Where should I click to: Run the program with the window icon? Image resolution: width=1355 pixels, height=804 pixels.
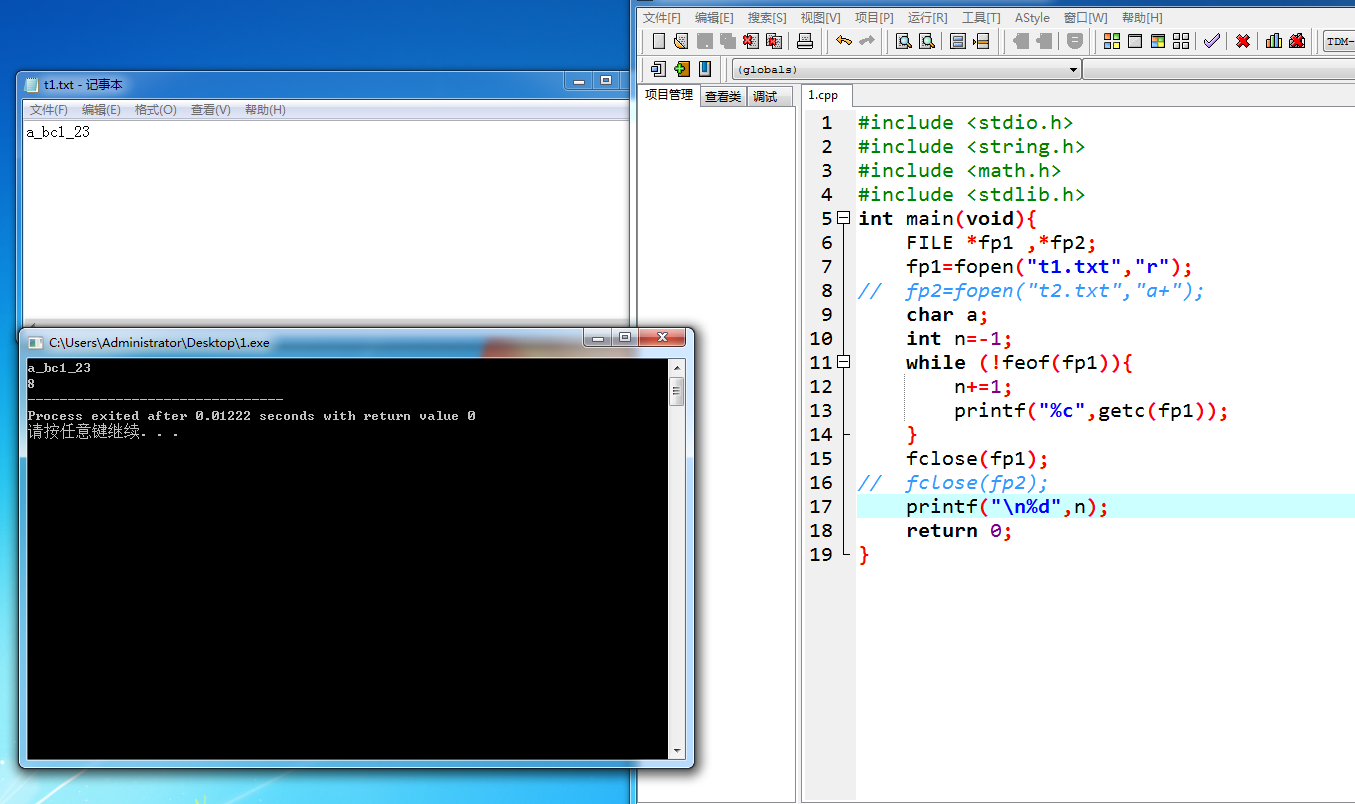coord(1134,41)
